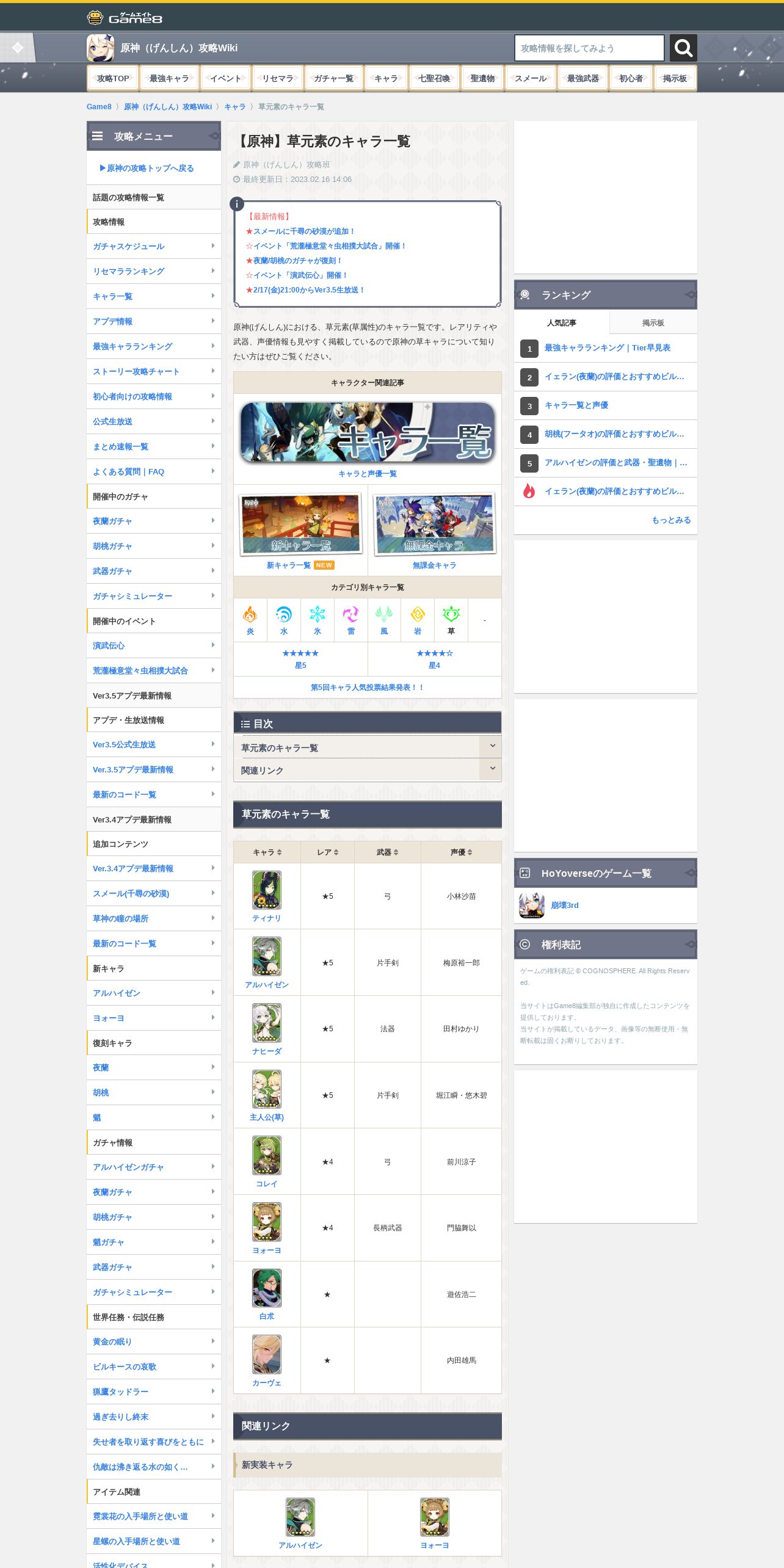Open 無課金キャラ thumbnail
The height and width of the screenshot is (1568, 784).
point(434,524)
